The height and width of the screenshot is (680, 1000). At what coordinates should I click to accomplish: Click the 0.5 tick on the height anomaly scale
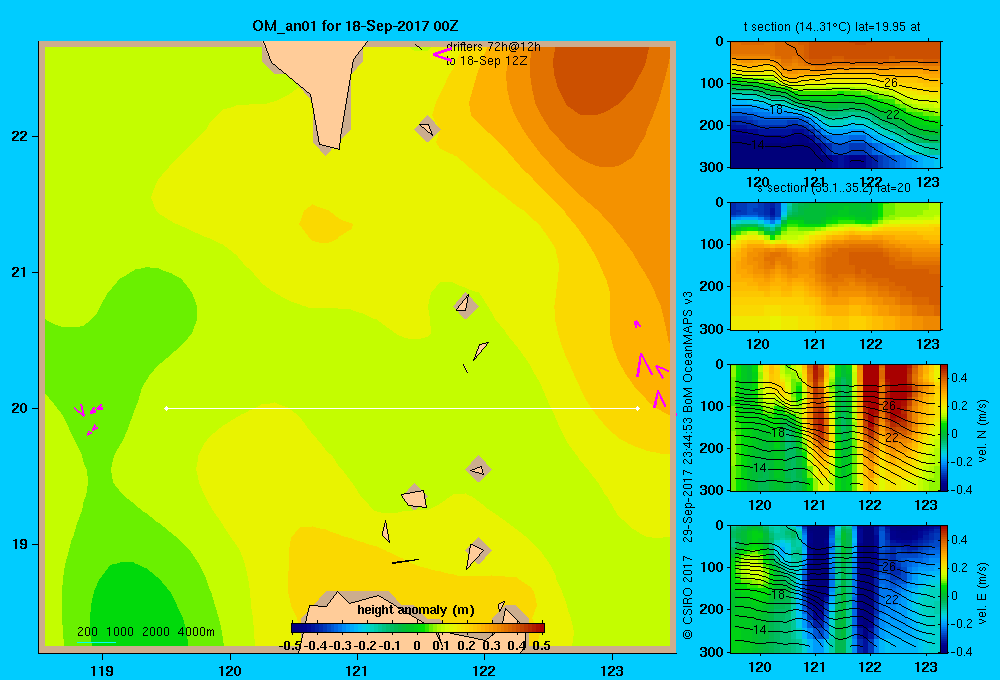pos(541,646)
